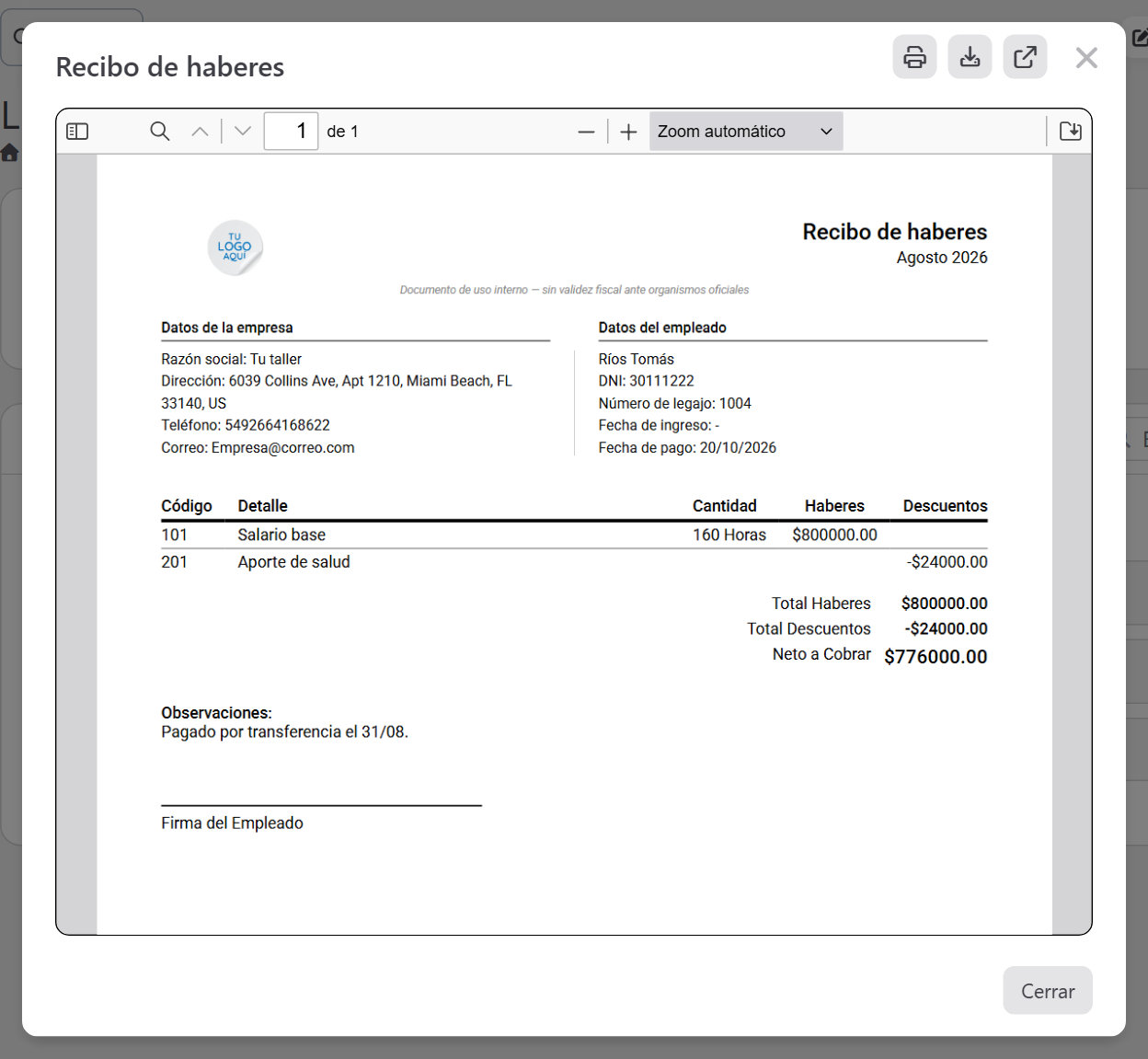
Task: Click 'Número de legajo: 1004' text
Action: click(x=675, y=403)
